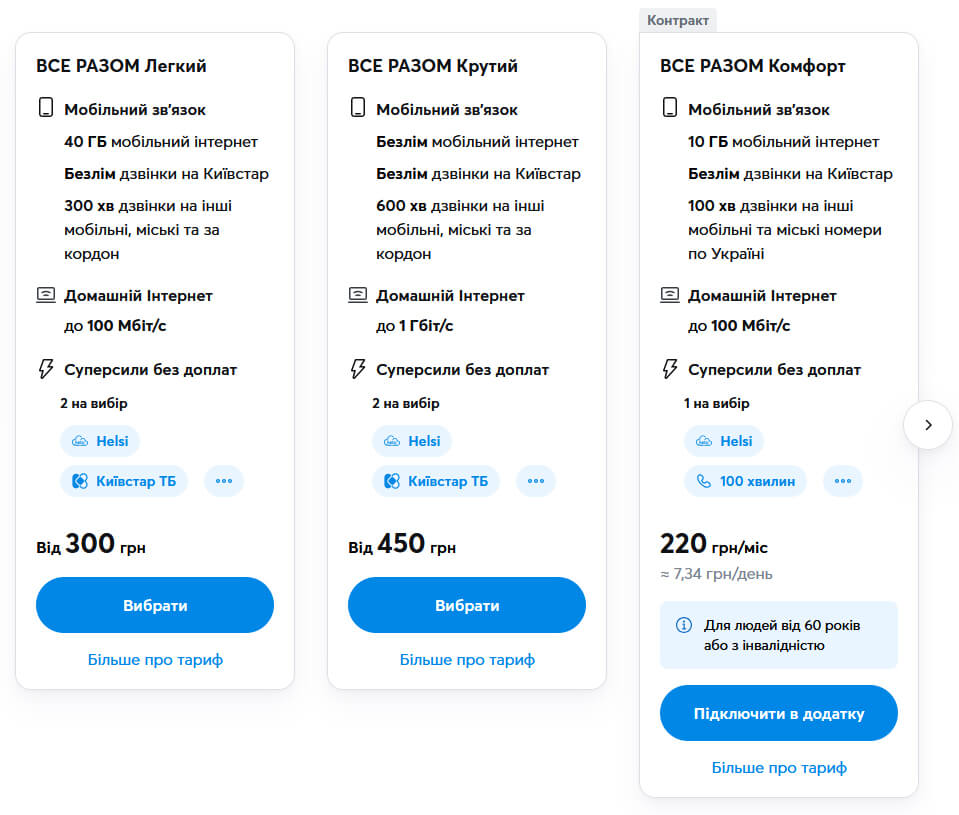Open Більше про тариф for Комфорт
The height and width of the screenshot is (815, 959).
(779, 768)
